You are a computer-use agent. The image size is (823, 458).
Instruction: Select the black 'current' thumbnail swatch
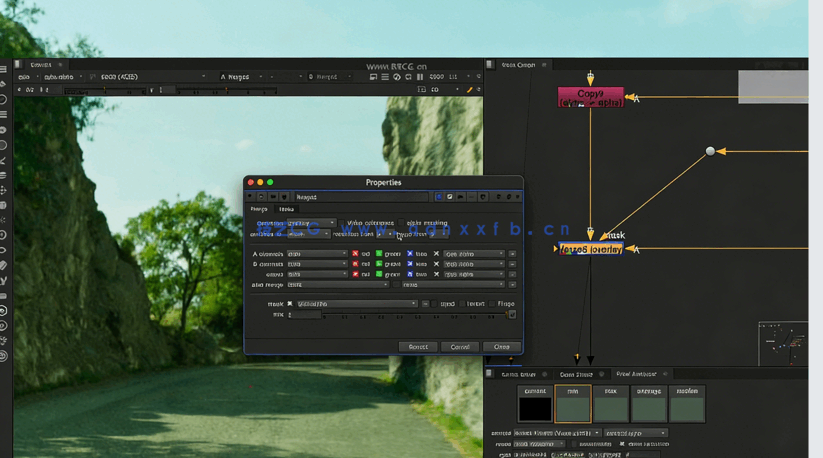535,407
